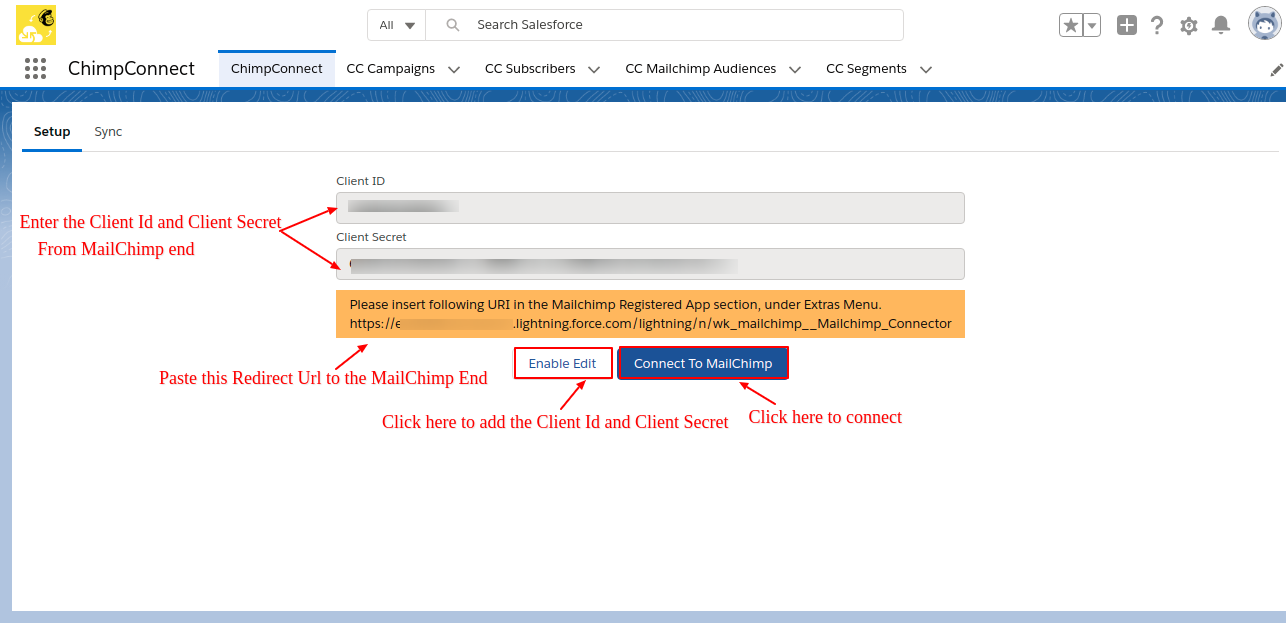Image resolution: width=1286 pixels, height=623 pixels.
Task: Open the Global Actions plus icon
Action: 1127,26
